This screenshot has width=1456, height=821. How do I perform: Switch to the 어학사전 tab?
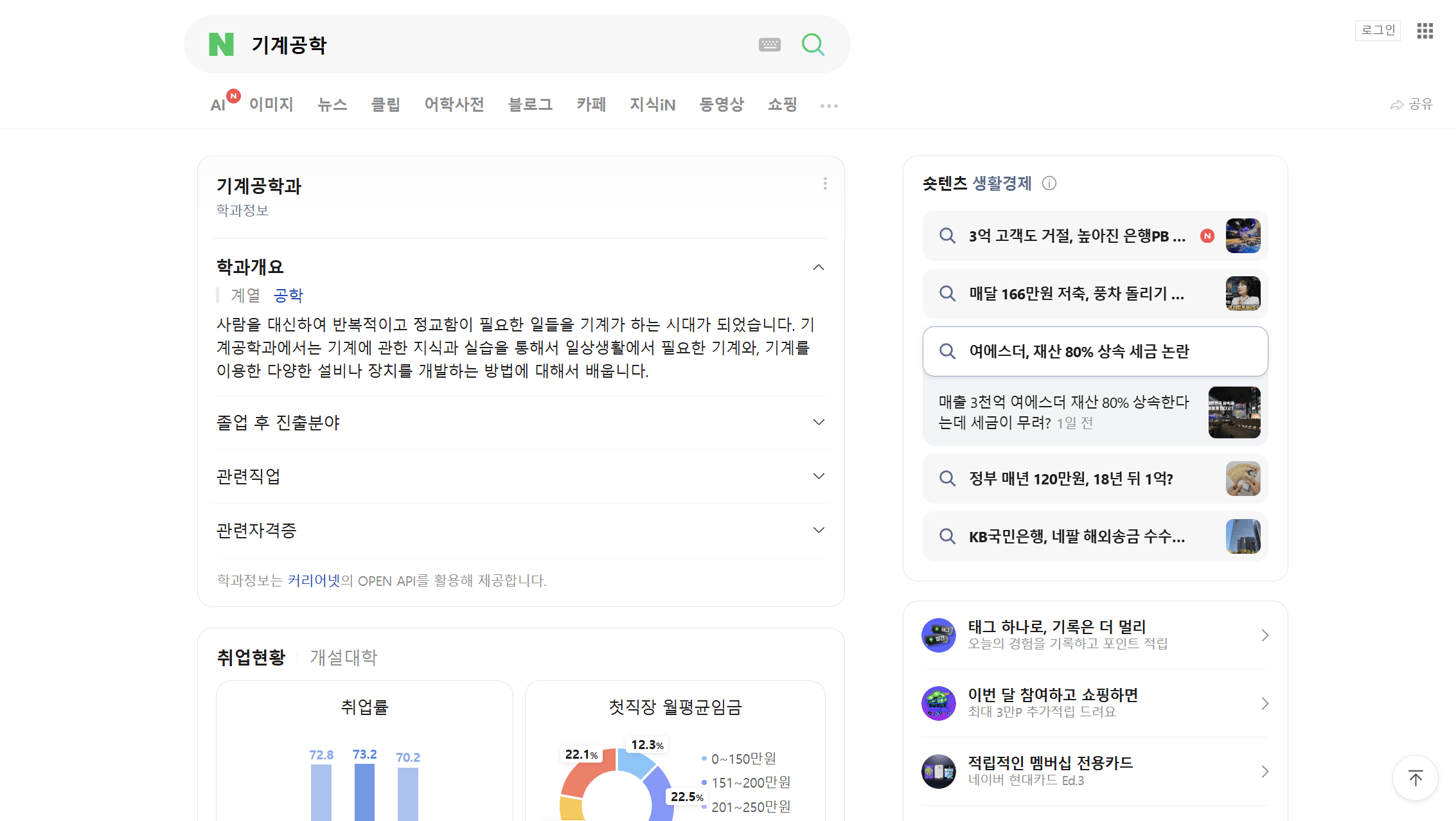tap(454, 104)
